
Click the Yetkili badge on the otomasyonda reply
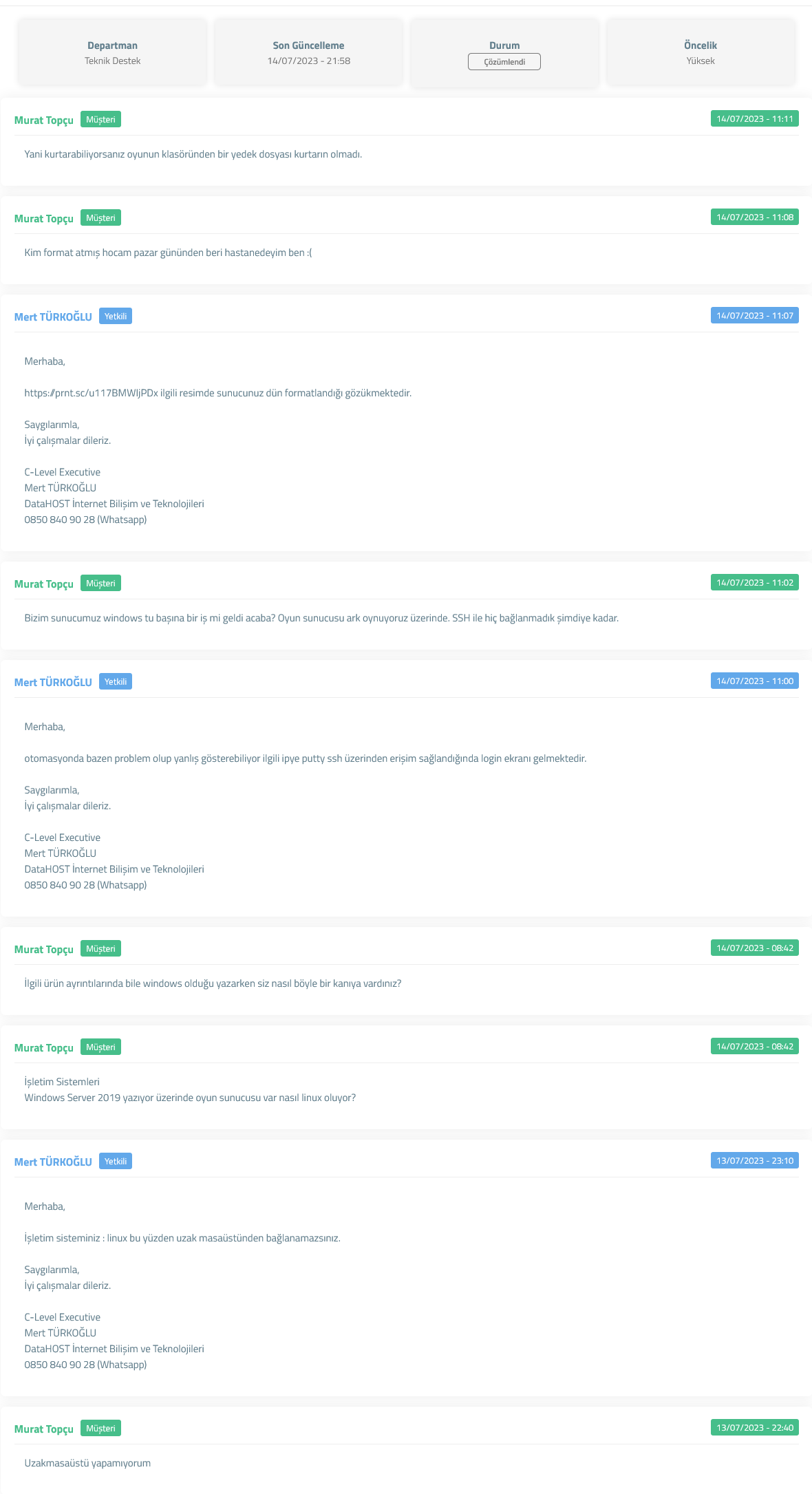(116, 681)
